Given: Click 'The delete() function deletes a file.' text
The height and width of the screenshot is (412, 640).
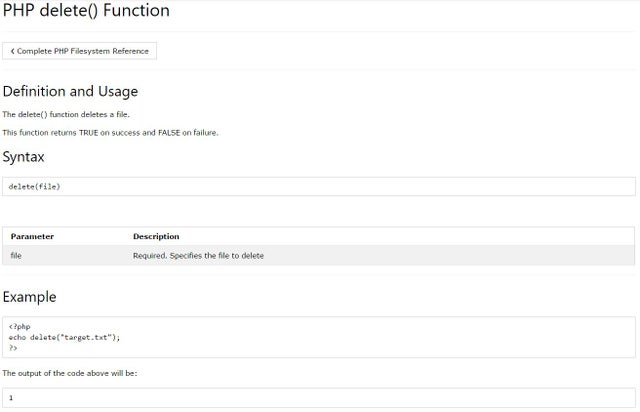Looking at the screenshot, I should (66, 114).
